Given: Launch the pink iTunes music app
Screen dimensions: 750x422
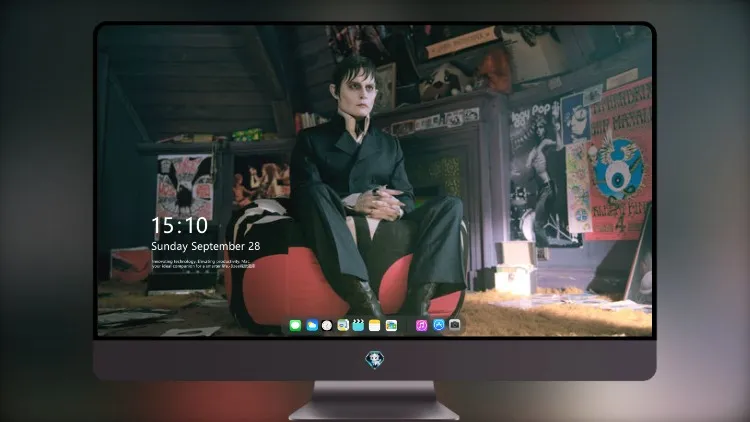Looking at the screenshot, I should (421, 326).
